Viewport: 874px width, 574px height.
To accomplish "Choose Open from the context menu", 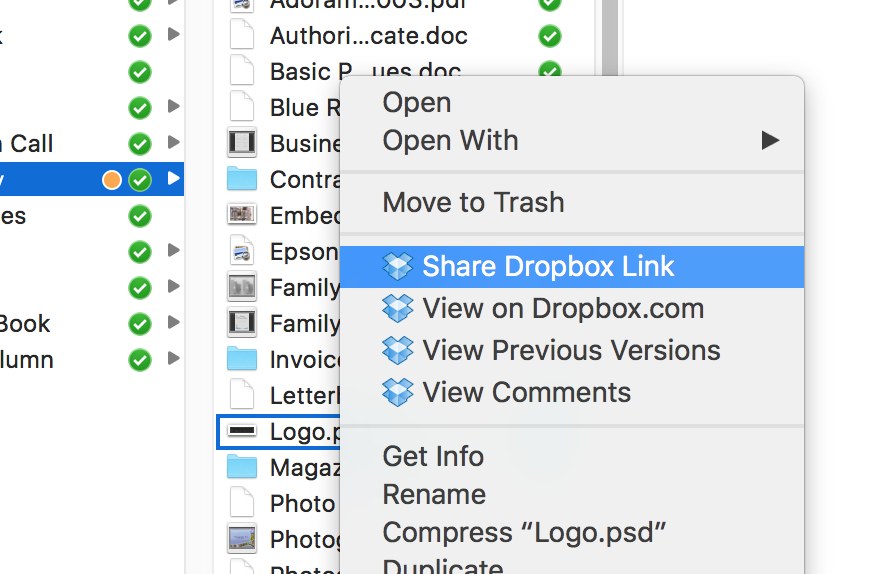I will (416, 103).
